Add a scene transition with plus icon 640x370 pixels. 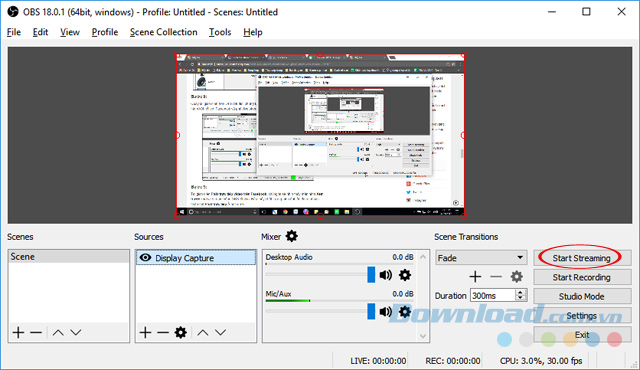coord(475,277)
